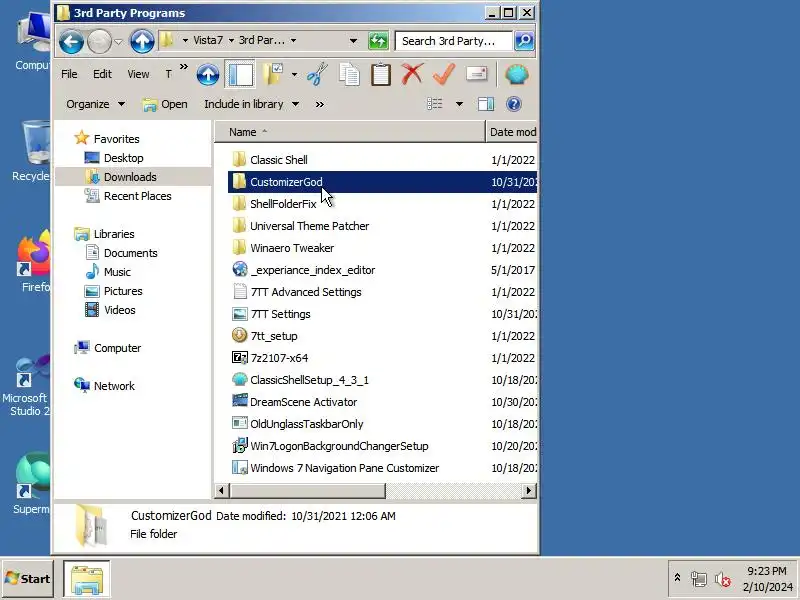Open the View menu
The height and width of the screenshot is (600, 800).
(138, 74)
